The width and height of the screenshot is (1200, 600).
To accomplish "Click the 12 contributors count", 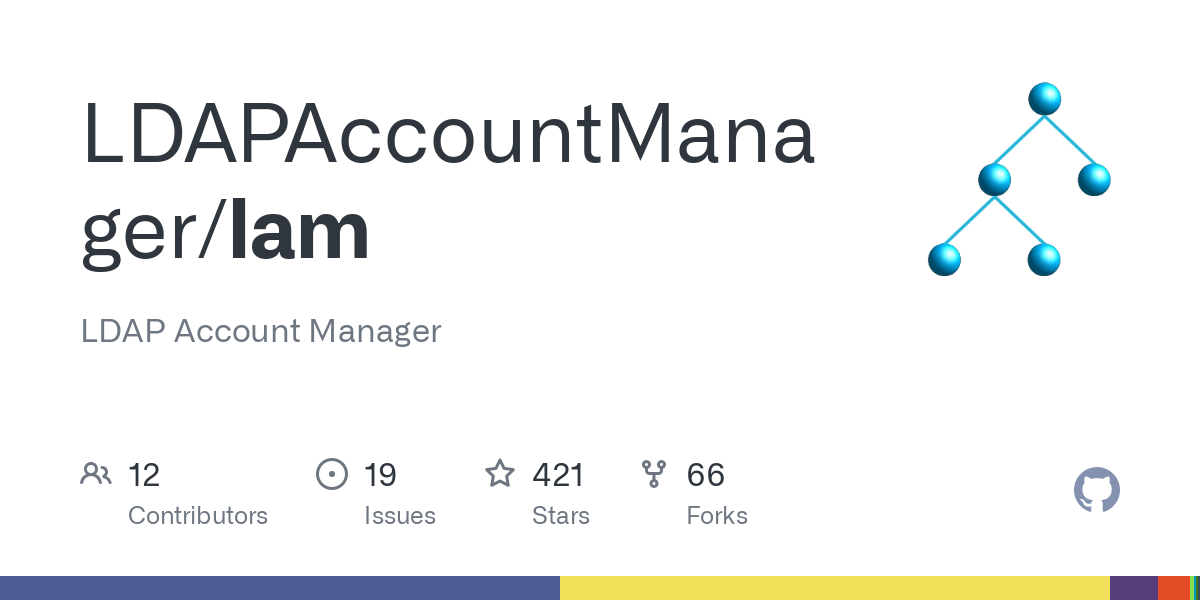I will (x=144, y=474).
